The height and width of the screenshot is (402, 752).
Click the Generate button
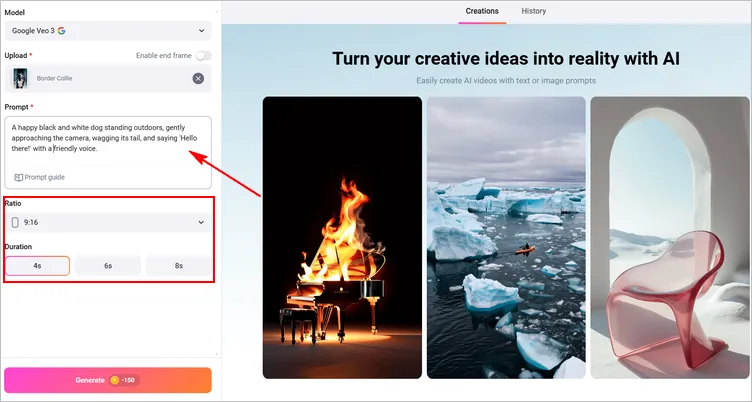108,380
